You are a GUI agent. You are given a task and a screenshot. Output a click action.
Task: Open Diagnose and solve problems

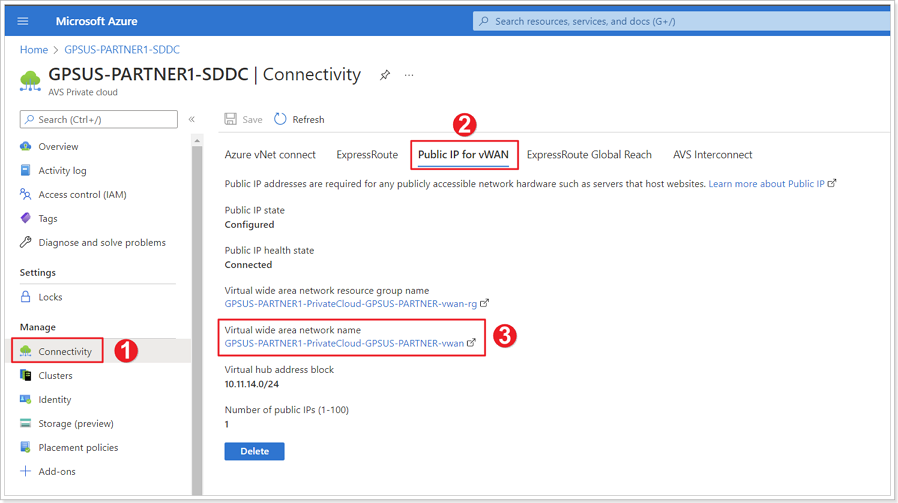tap(102, 243)
